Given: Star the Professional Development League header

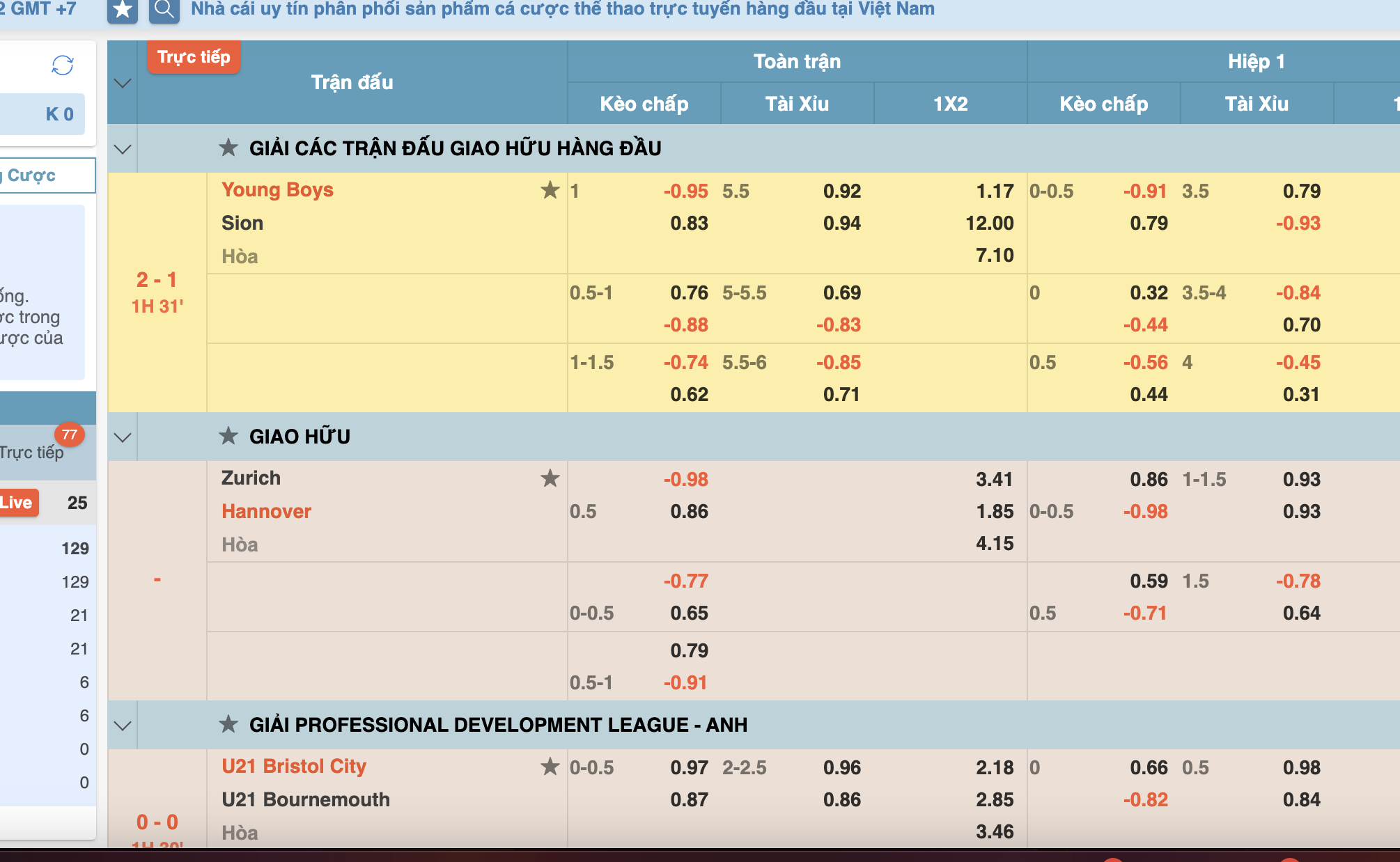Looking at the screenshot, I should tap(228, 725).
